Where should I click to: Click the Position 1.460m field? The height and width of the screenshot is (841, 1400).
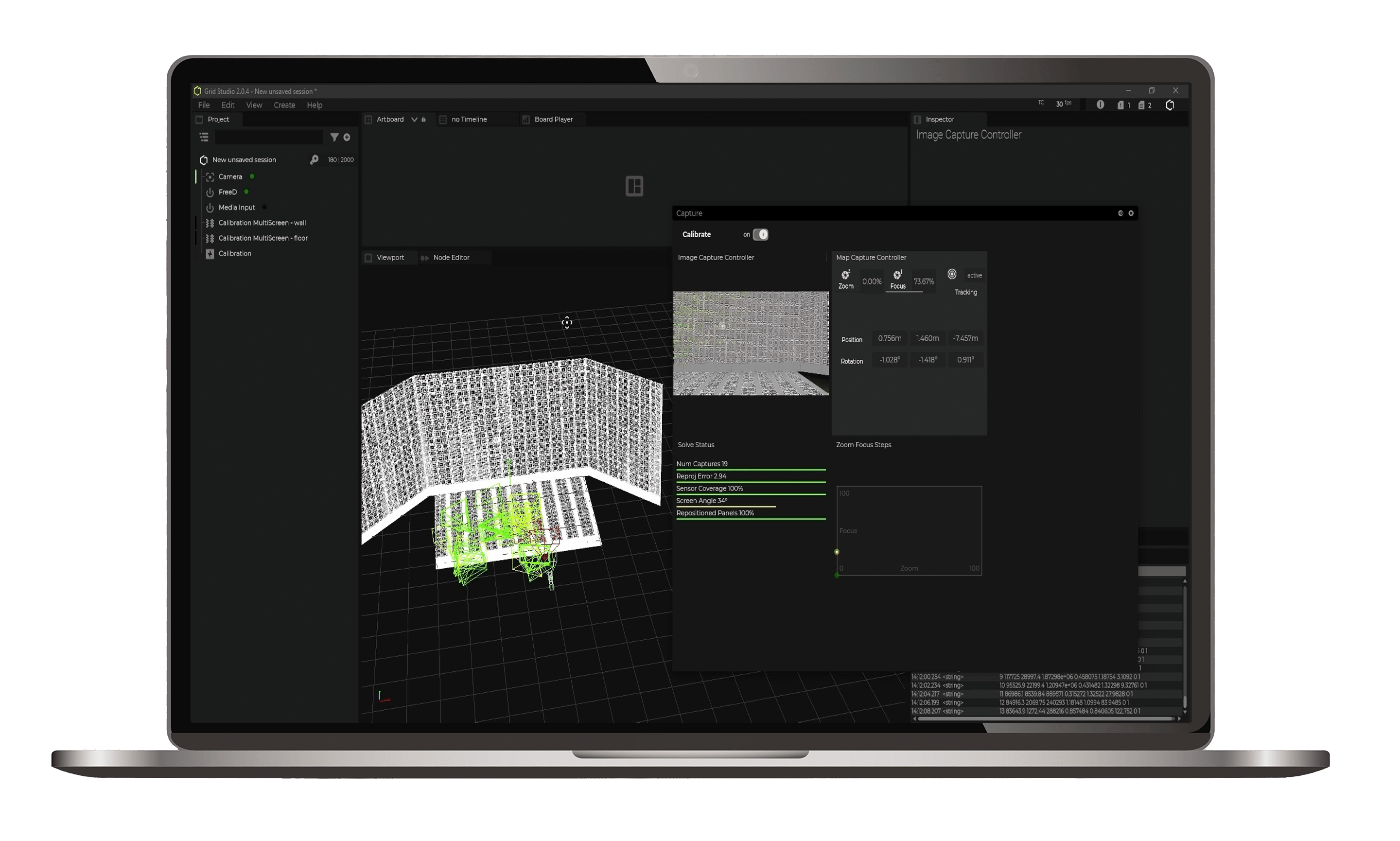[927, 338]
